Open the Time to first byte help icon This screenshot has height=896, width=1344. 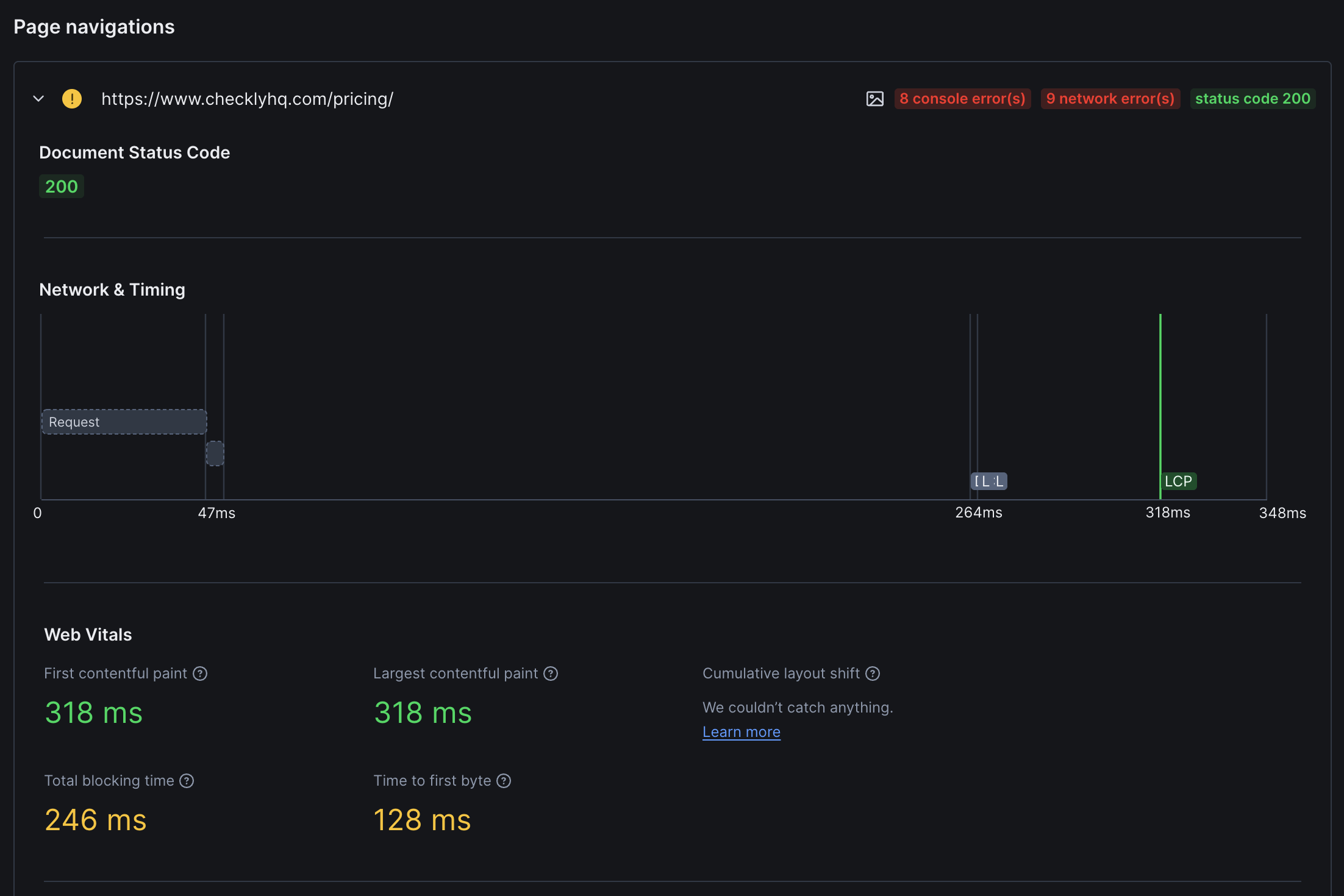tap(504, 780)
